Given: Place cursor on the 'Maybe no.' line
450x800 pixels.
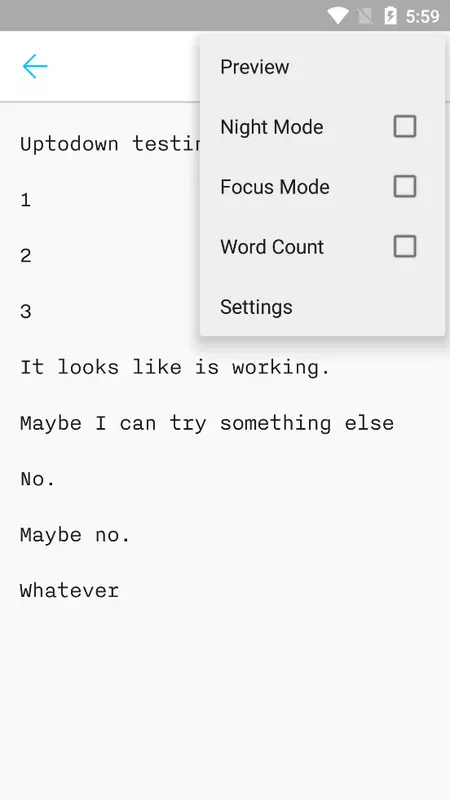Looking at the screenshot, I should click(76, 535).
